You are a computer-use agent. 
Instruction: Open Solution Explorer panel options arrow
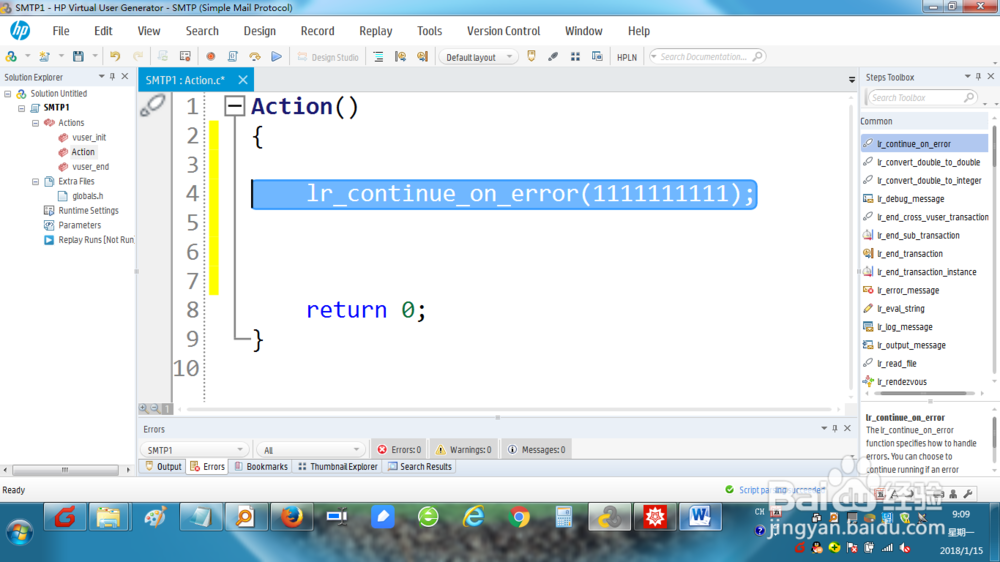(x=101, y=77)
